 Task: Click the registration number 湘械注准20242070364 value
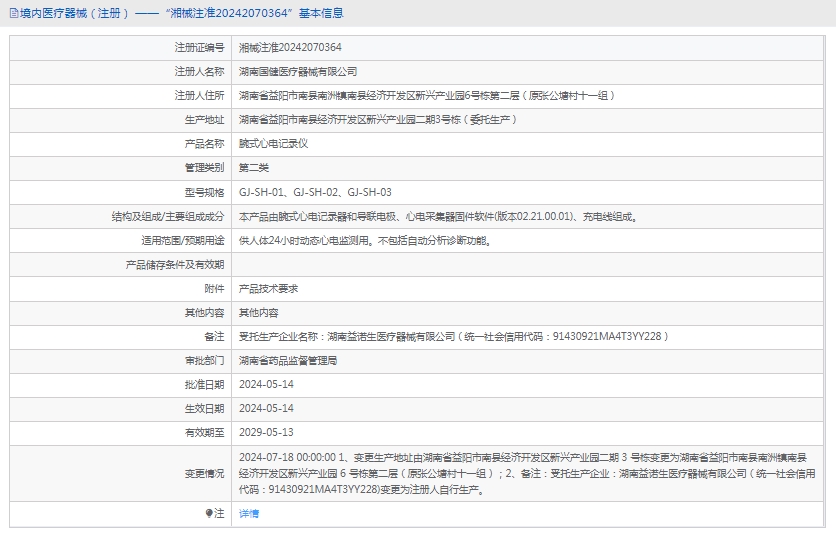[290, 47]
